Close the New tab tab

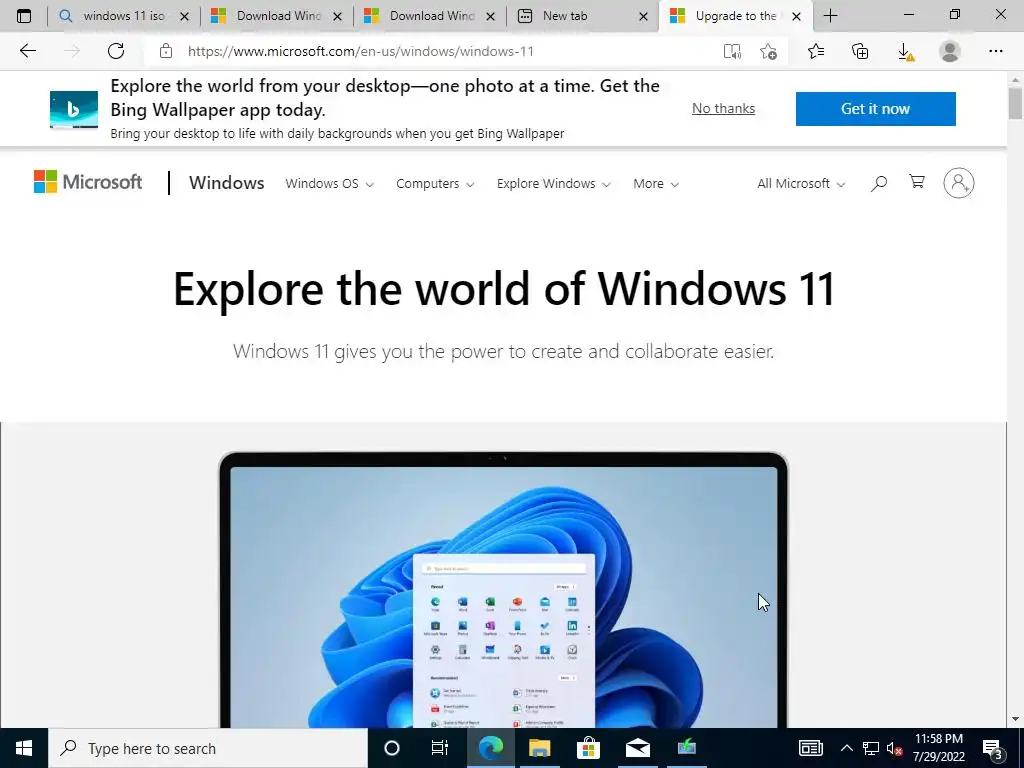(643, 16)
